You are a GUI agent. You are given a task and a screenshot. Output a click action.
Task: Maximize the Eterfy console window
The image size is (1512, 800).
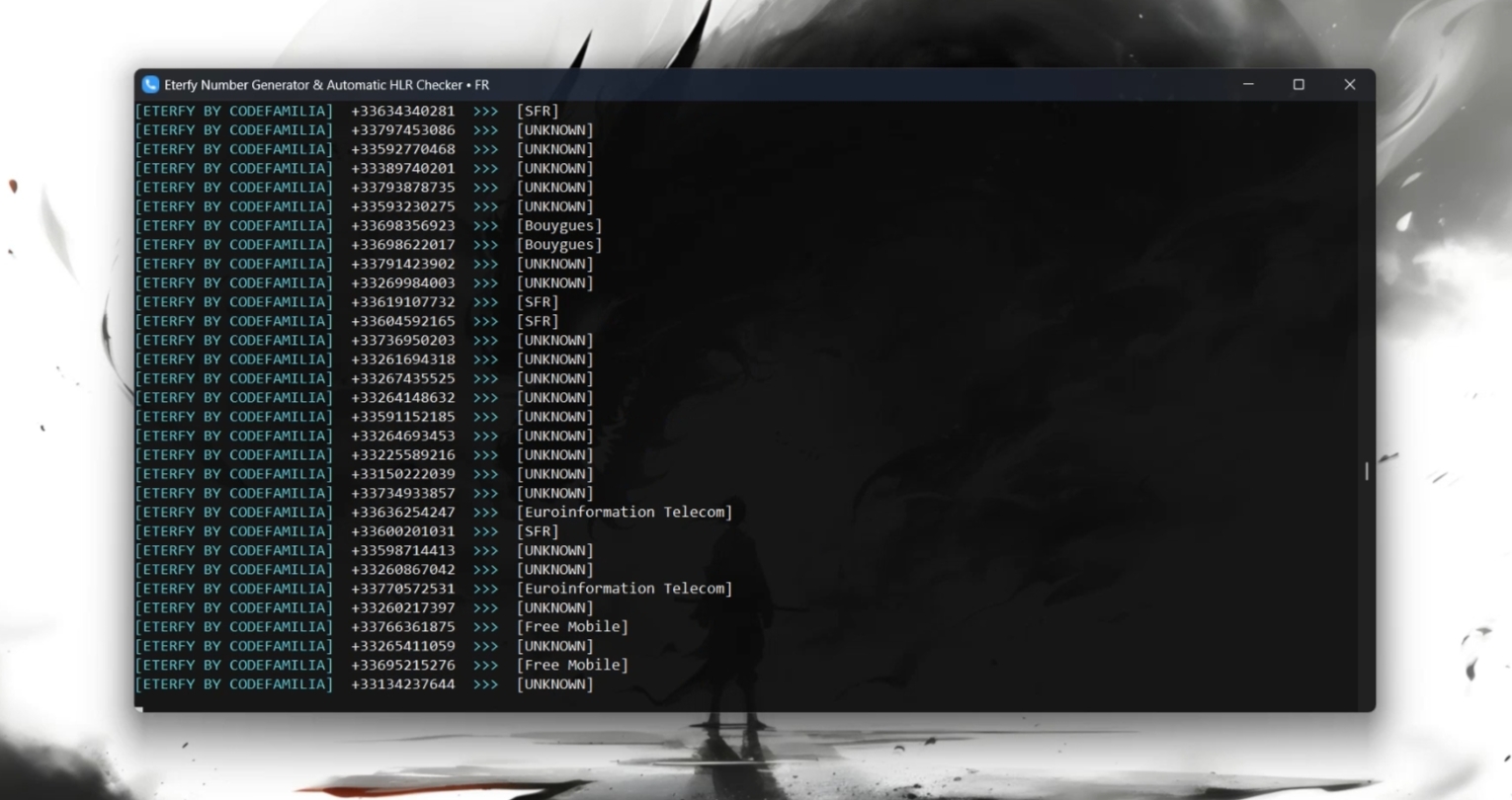click(x=1299, y=85)
